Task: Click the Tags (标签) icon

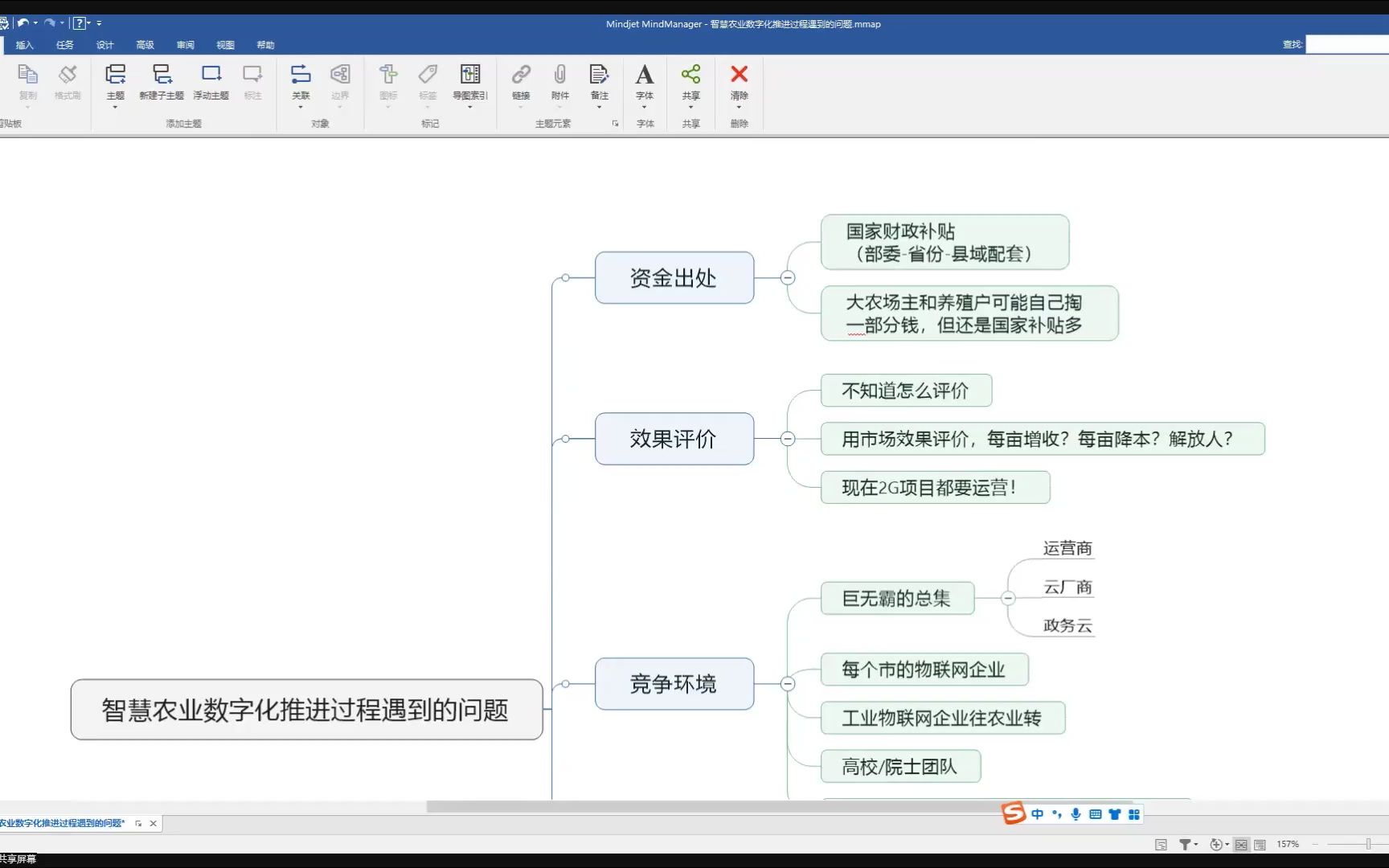Action: [x=428, y=75]
